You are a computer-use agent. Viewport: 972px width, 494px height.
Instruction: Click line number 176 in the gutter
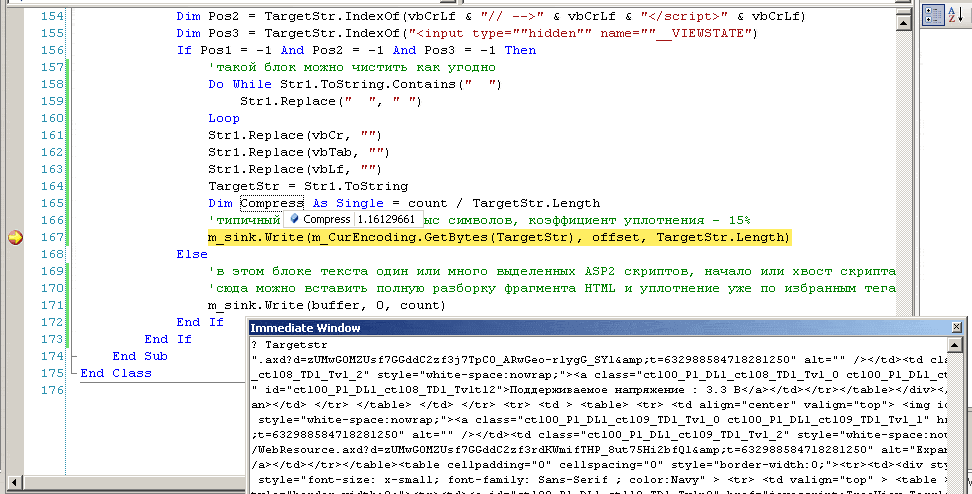(52, 390)
